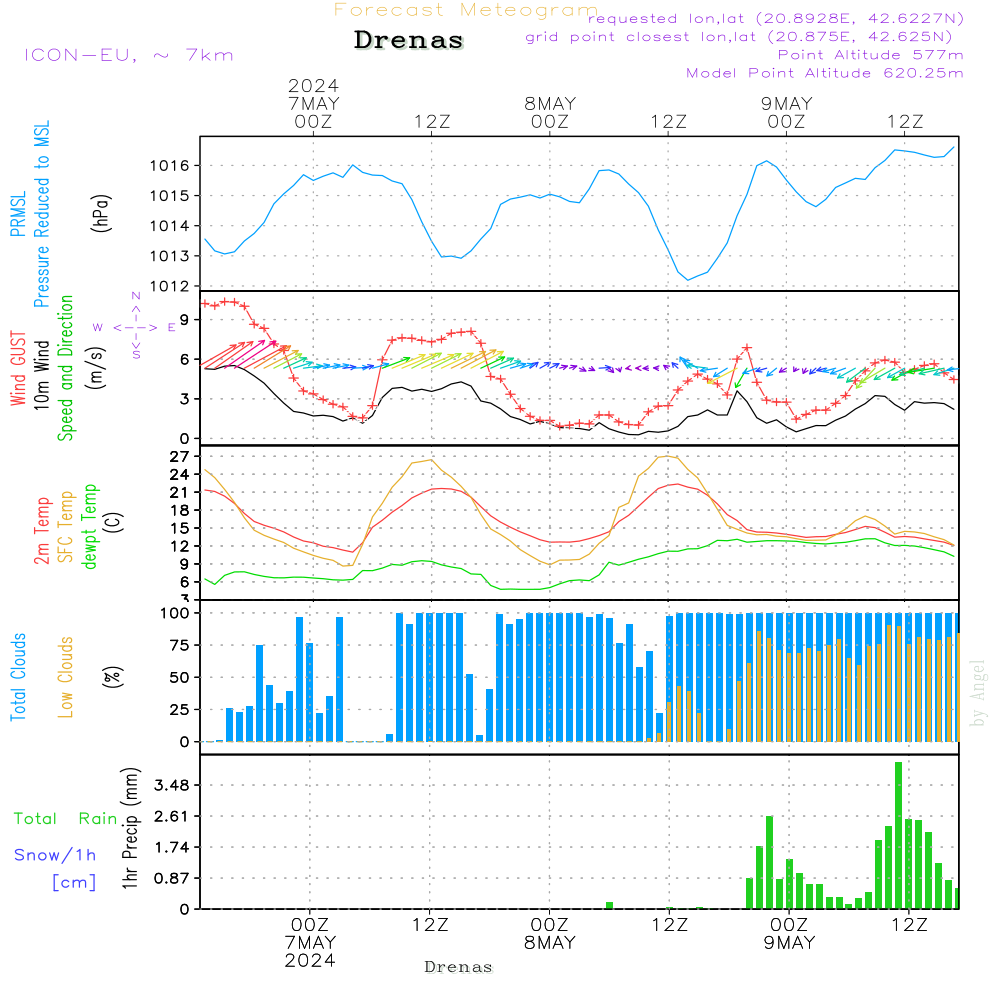
Task: Click the "ICON-EU, ~ 7km" model label
Action: tap(129, 55)
